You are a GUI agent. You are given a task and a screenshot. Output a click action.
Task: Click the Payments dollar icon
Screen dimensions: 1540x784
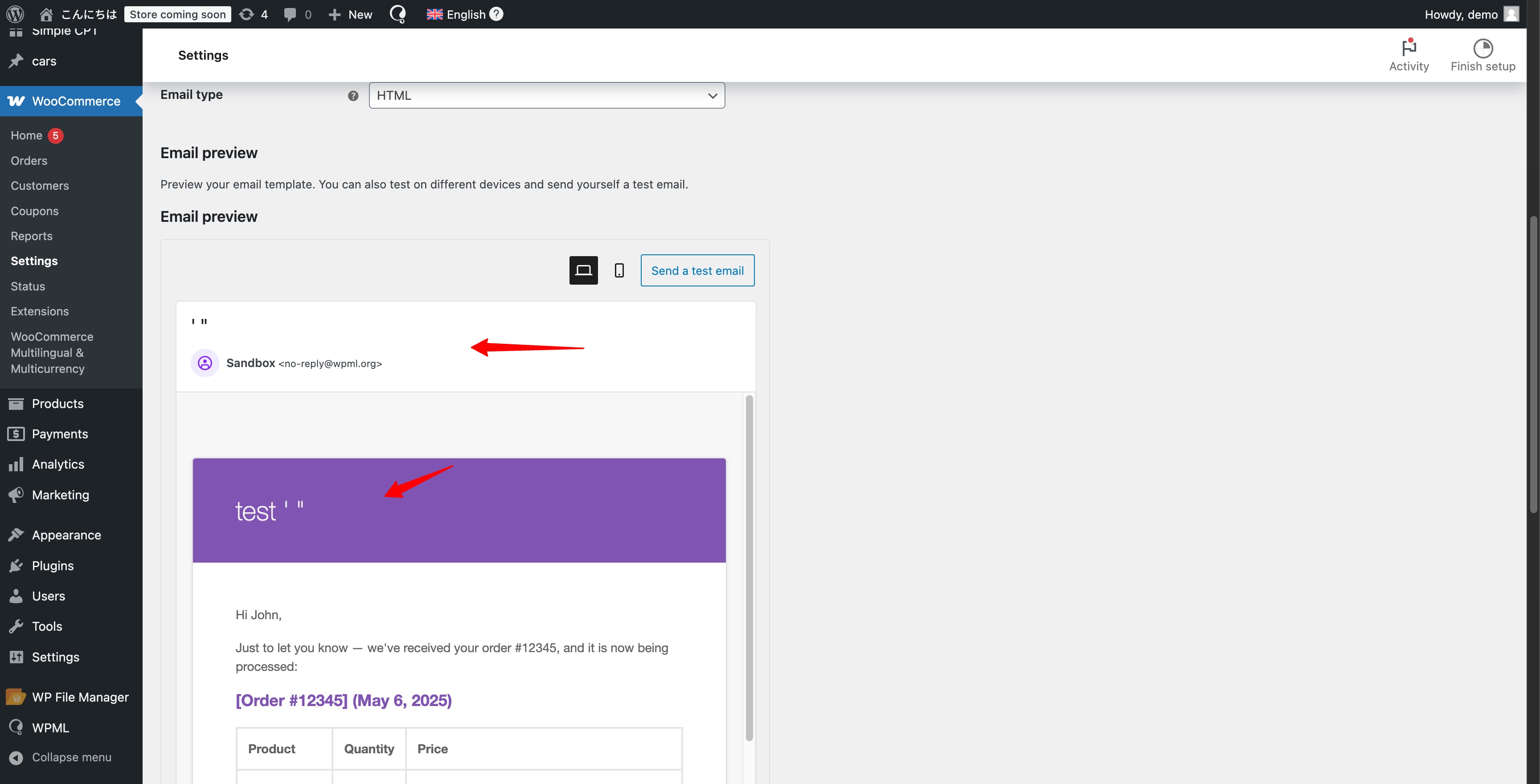(16, 434)
